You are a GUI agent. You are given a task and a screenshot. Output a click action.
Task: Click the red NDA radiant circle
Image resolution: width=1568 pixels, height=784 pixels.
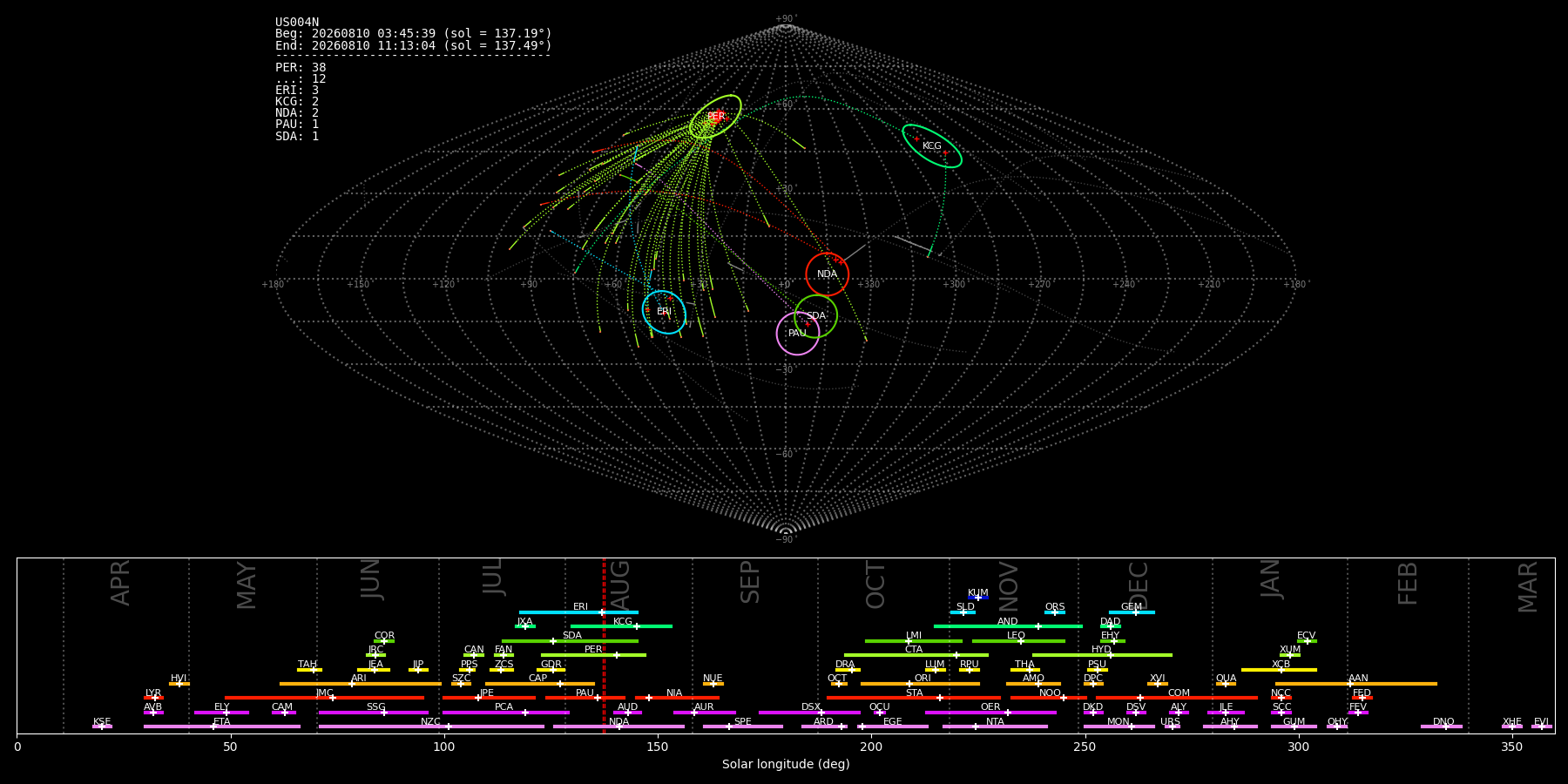(828, 274)
